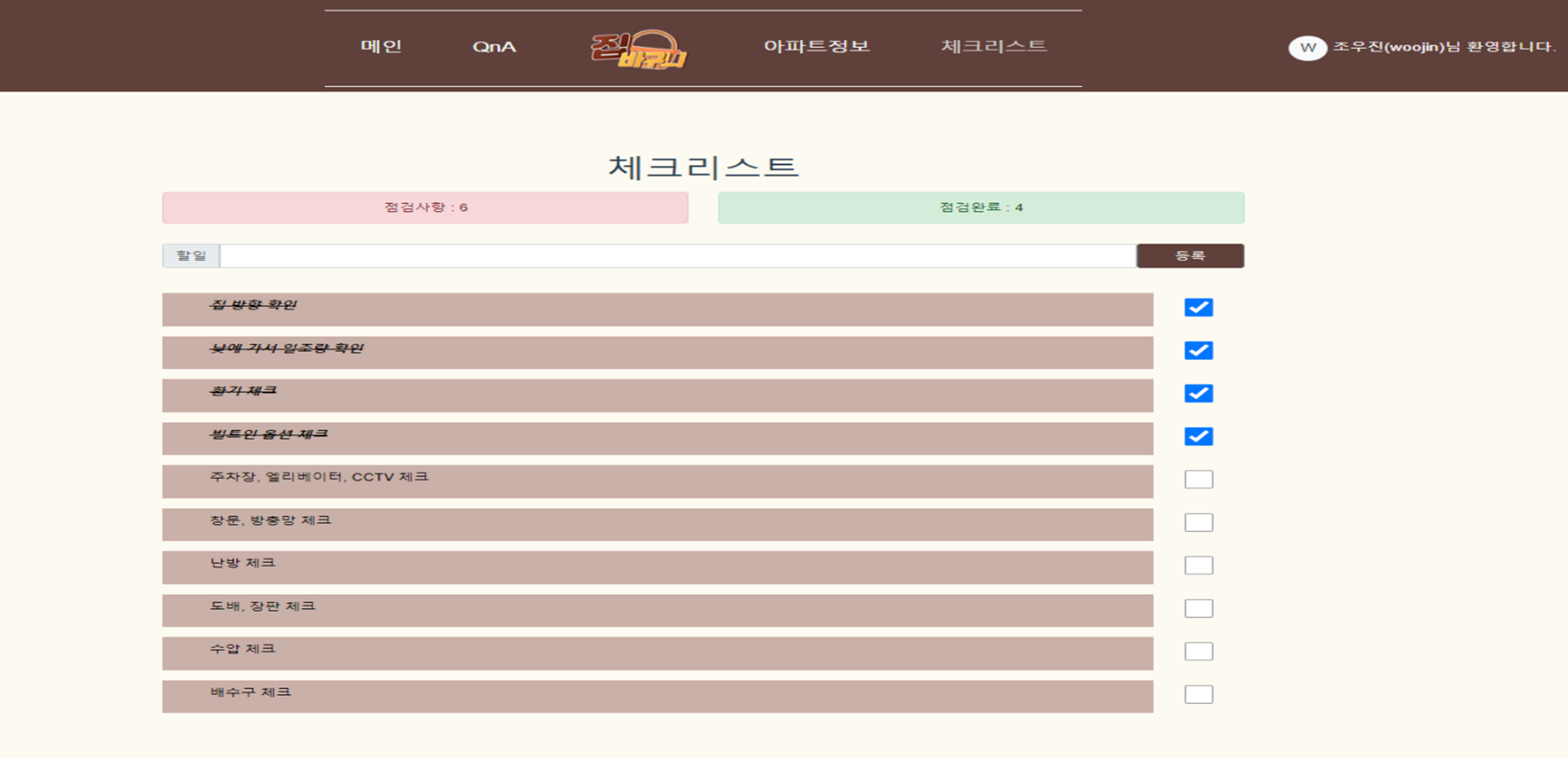The height and width of the screenshot is (758, 1568).
Task: Check the 도배, 장판 체크 checkbox
Action: (1198, 608)
